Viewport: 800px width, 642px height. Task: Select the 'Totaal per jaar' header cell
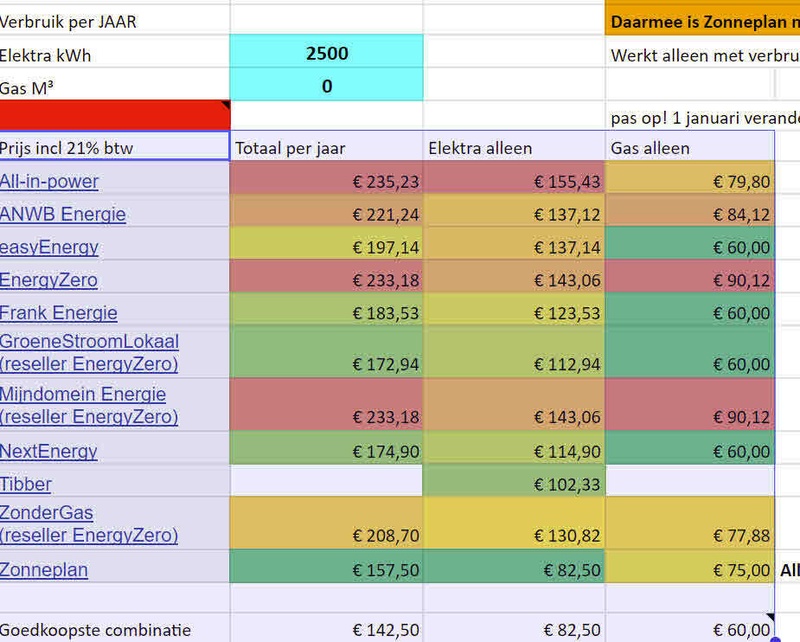click(327, 148)
